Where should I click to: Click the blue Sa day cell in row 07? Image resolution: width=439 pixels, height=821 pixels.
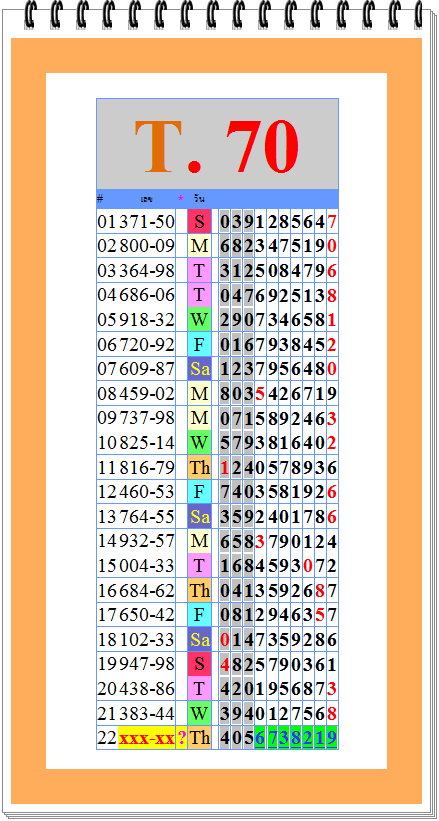point(200,369)
